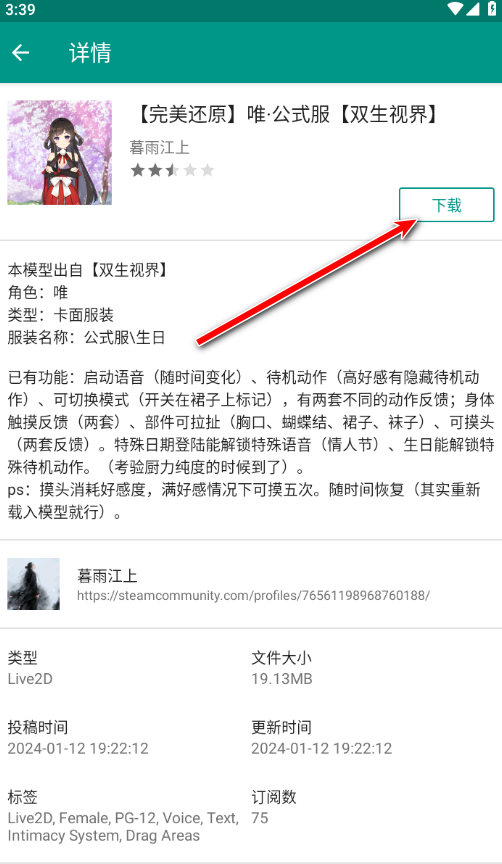Tap the 详情 header title
Viewport: 502px width, 864px height.
90,53
